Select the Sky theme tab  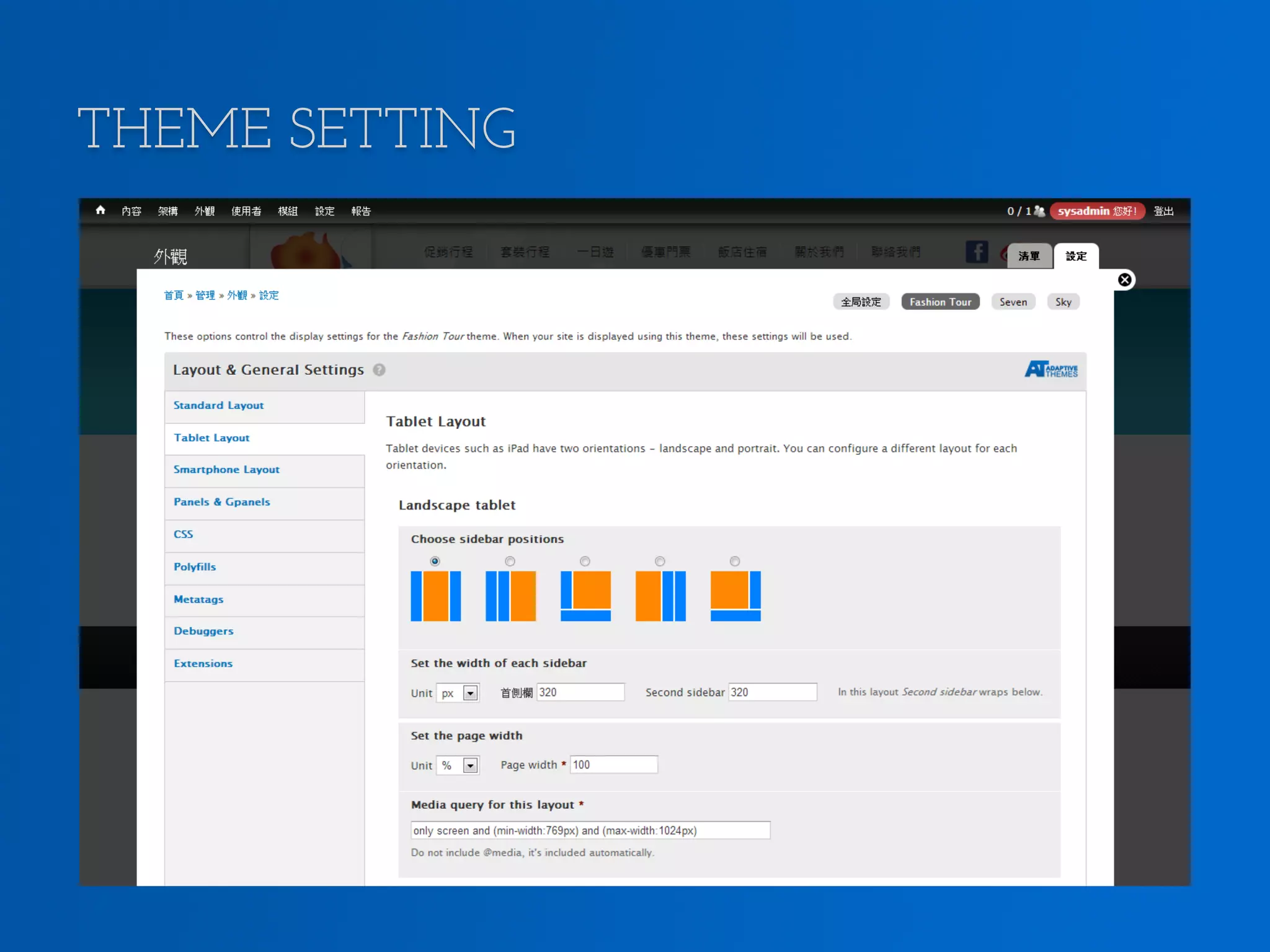1063,302
